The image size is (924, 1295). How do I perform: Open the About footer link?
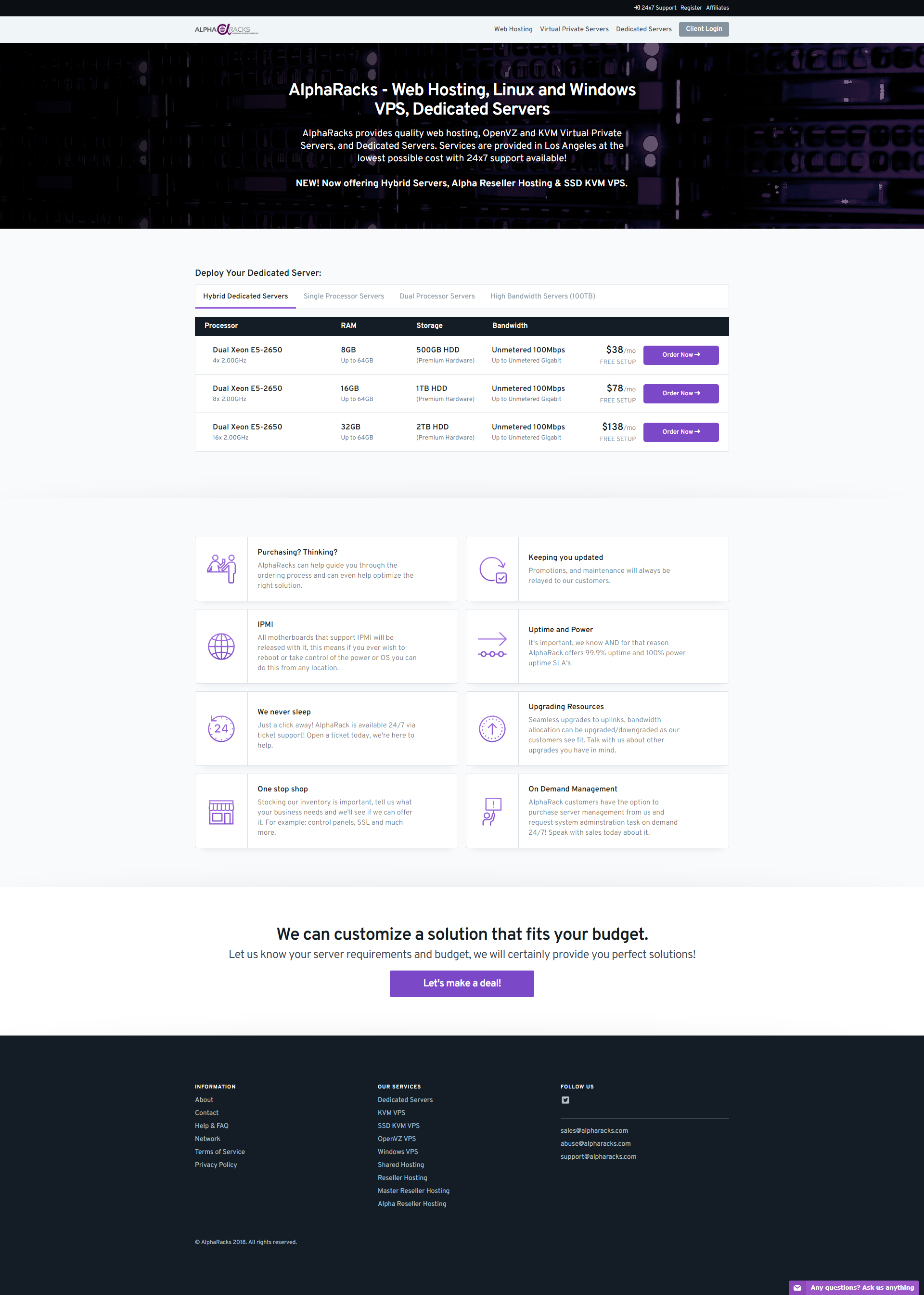pos(204,1100)
